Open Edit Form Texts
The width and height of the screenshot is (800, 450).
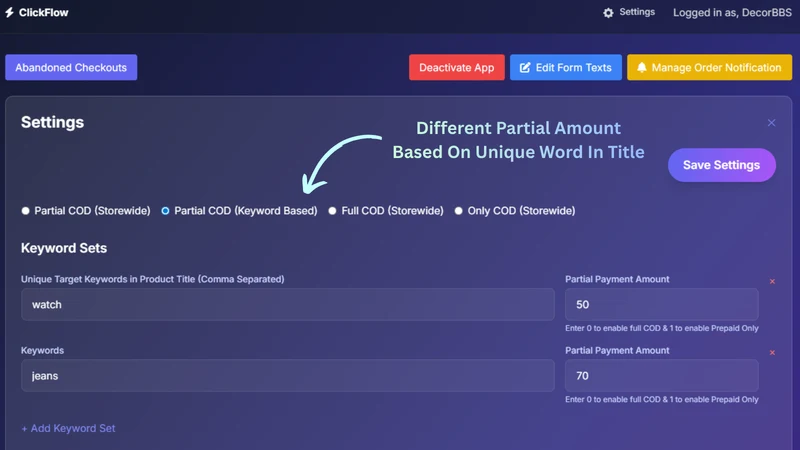(x=566, y=67)
